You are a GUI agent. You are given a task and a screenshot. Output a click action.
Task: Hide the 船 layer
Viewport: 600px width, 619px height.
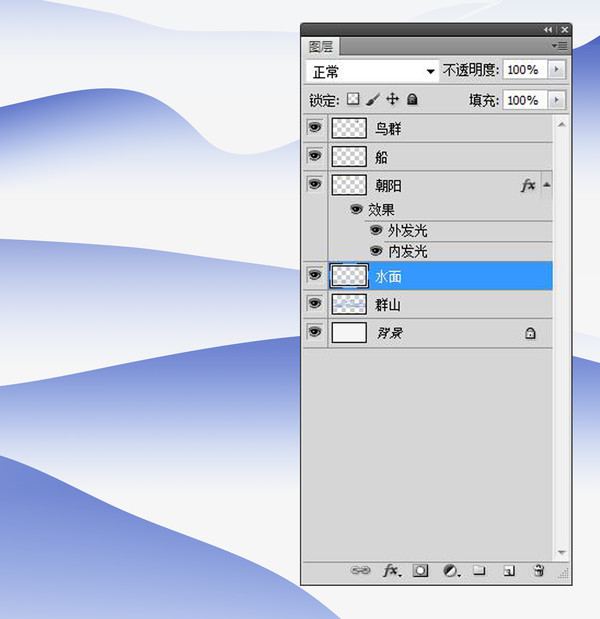click(315, 156)
